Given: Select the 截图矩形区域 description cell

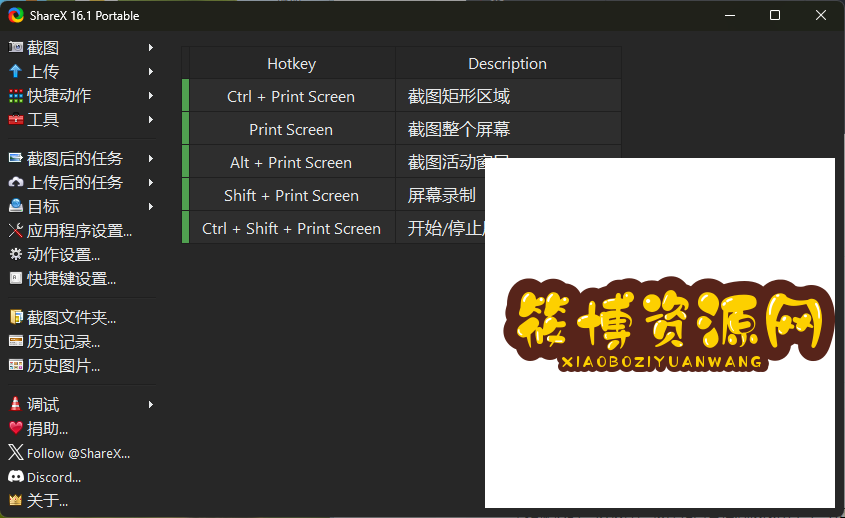Looking at the screenshot, I should point(508,96).
